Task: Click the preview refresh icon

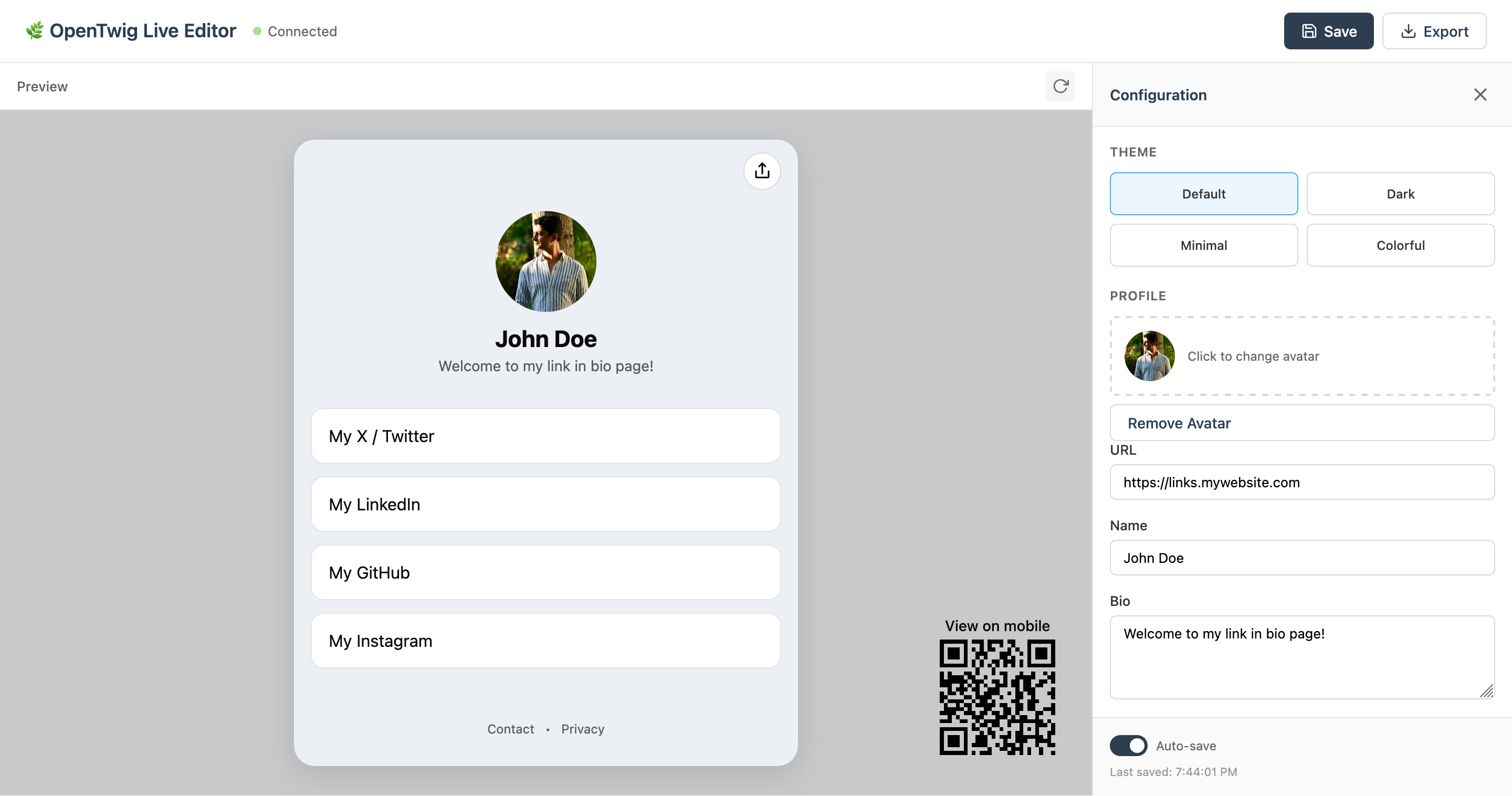Action: 1060,86
